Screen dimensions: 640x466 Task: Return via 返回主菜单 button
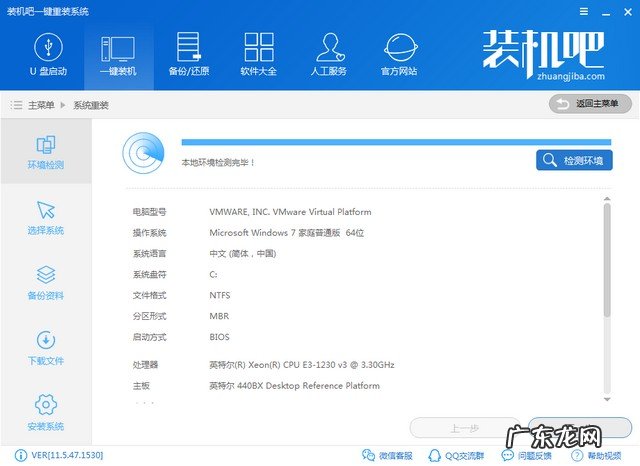click(x=590, y=104)
